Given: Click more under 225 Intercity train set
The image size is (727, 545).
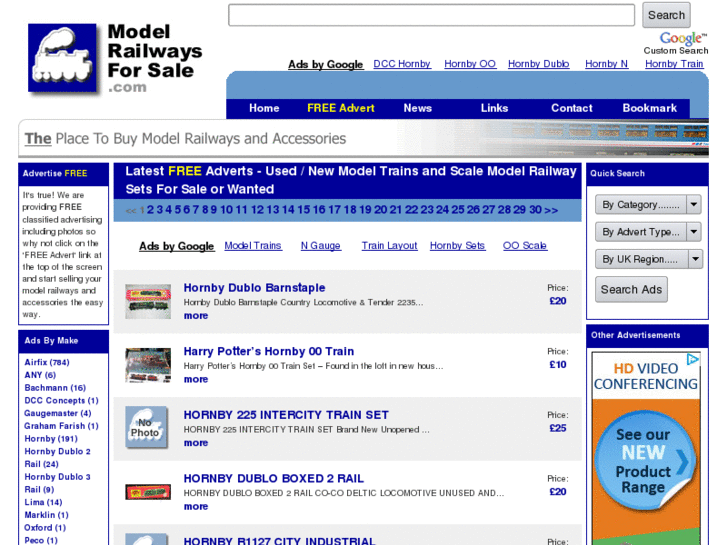Looking at the screenshot, I should (x=196, y=443).
